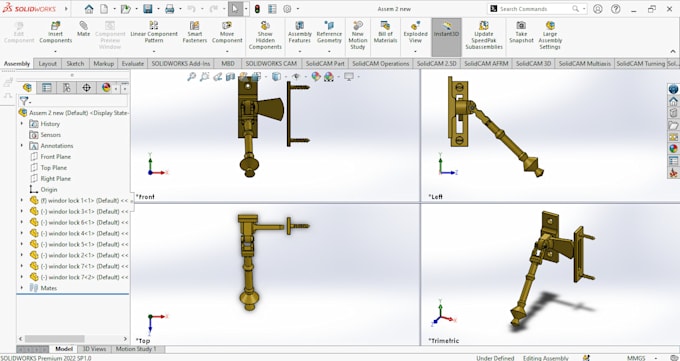Open 3D Views bottom tab

(94, 349)
